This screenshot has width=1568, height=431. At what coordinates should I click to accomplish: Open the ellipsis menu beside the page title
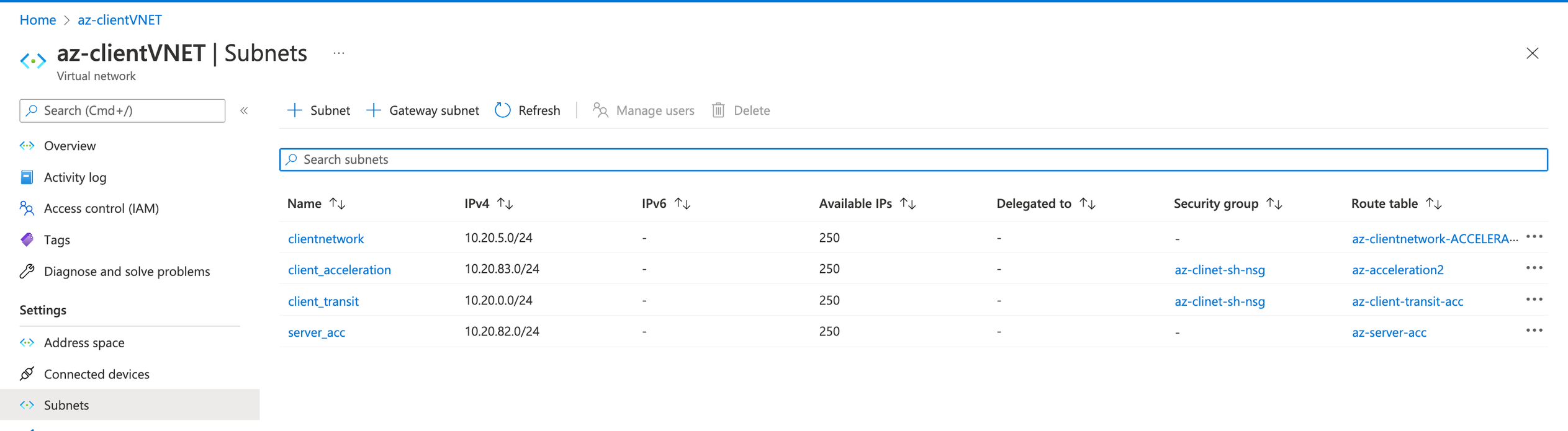[x=338, y=53]
